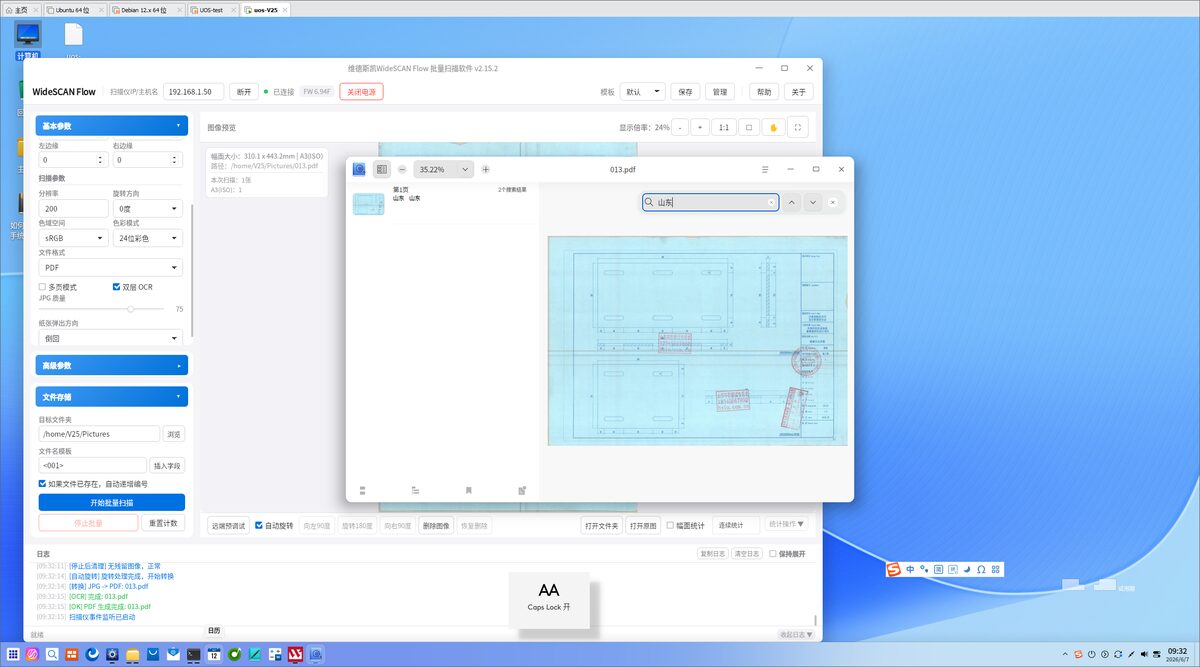Uncheck the 自动旋转 checkbox

tap(259, 525)
